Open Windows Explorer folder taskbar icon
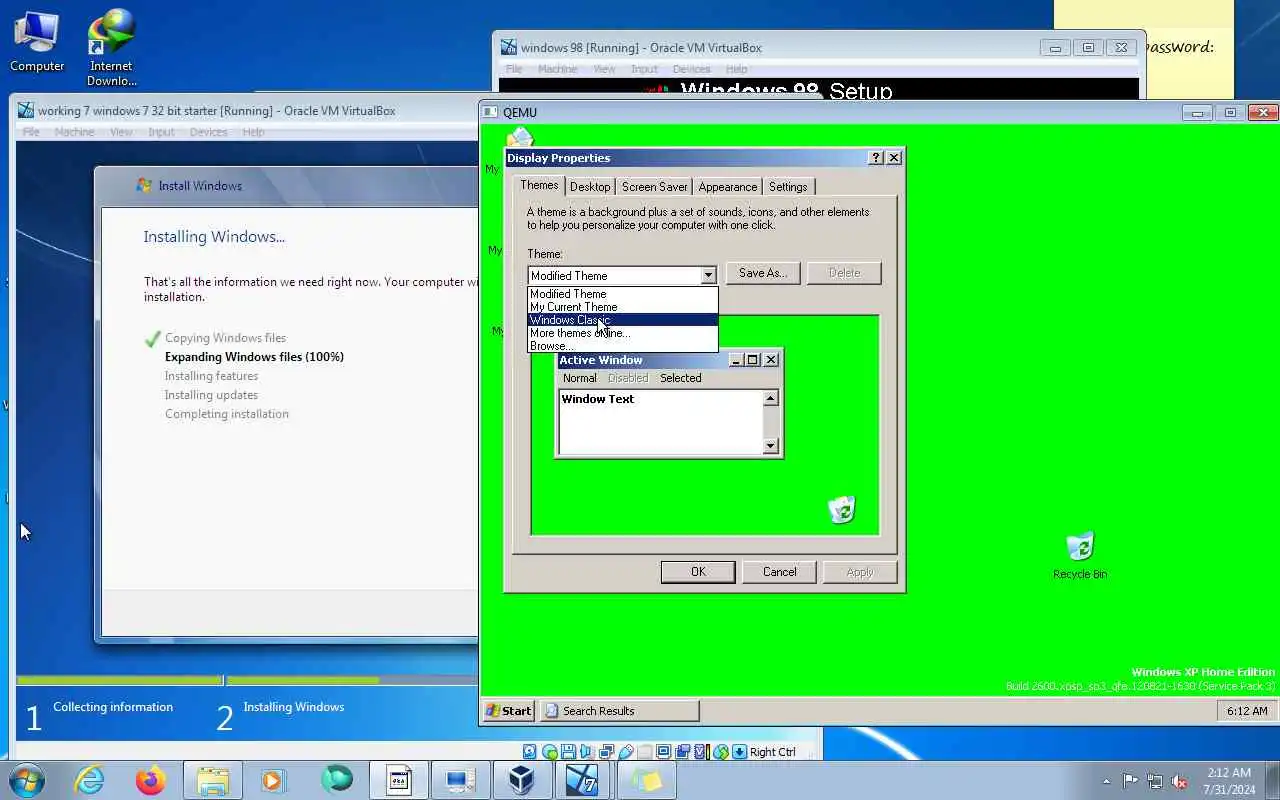Viewport: 1280px width, 800px height. pos(213,780)
